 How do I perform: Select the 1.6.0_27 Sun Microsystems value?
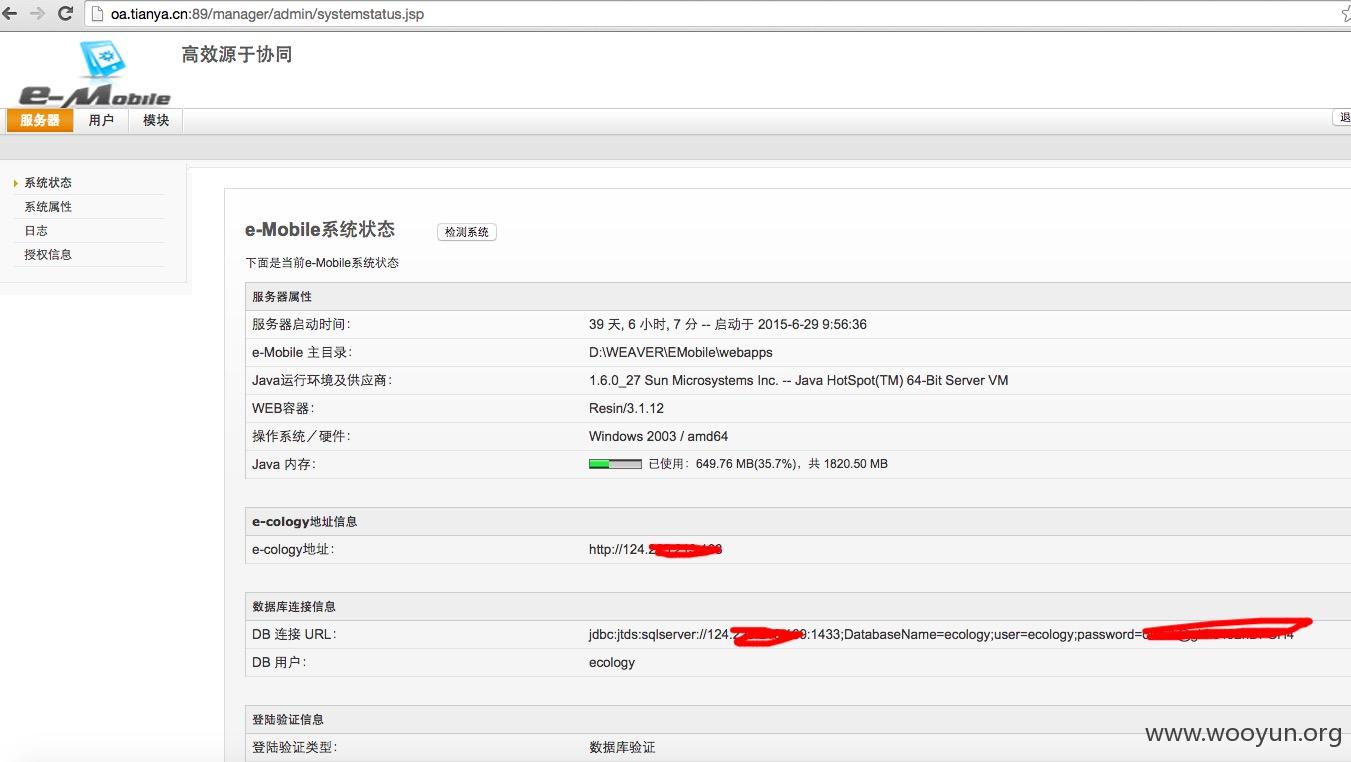[798, 381]
